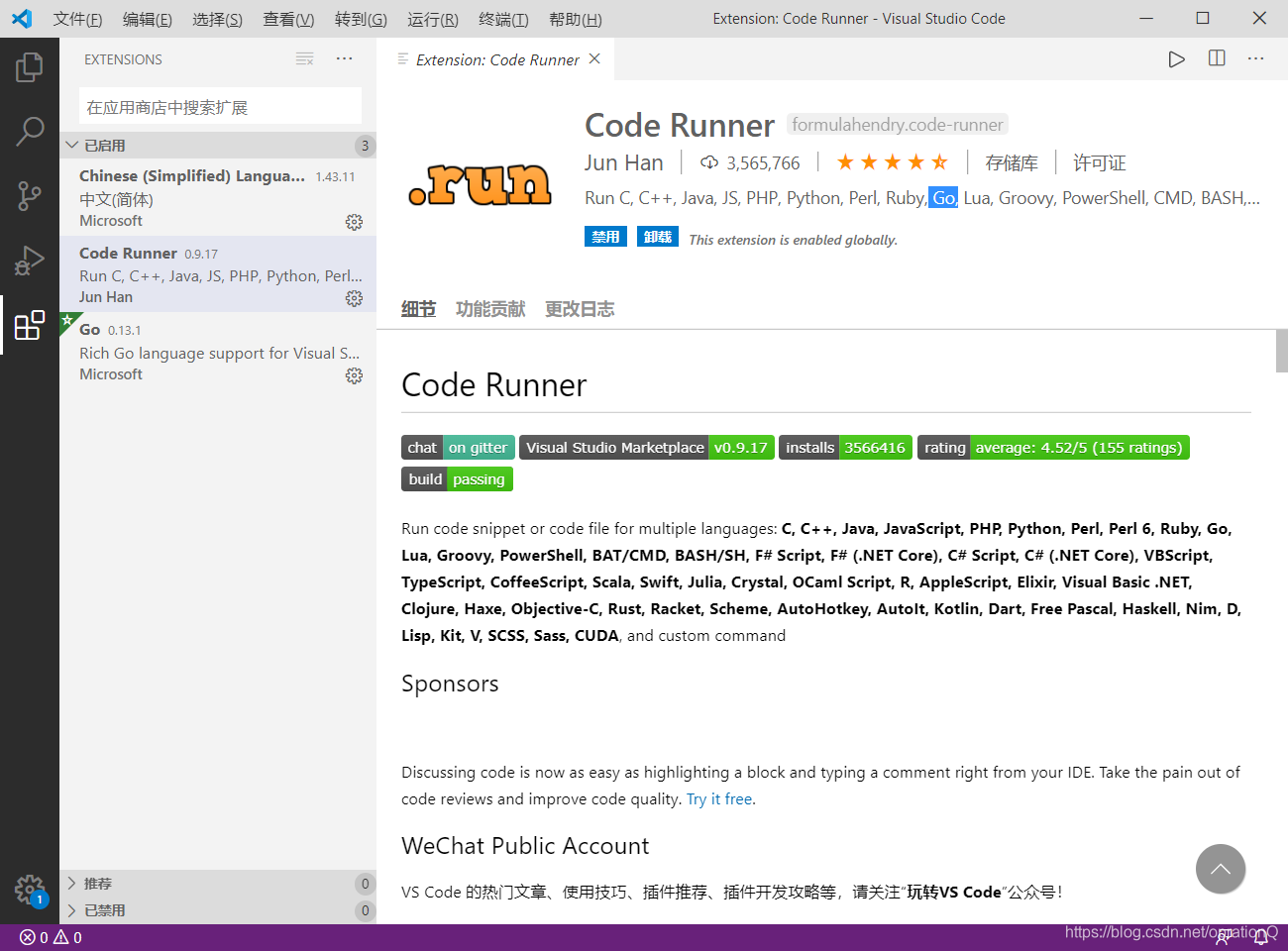Screen dimensions: 1288x951
Task: Open the 帮助(H) menu
Action: click(x=575, y=19)
